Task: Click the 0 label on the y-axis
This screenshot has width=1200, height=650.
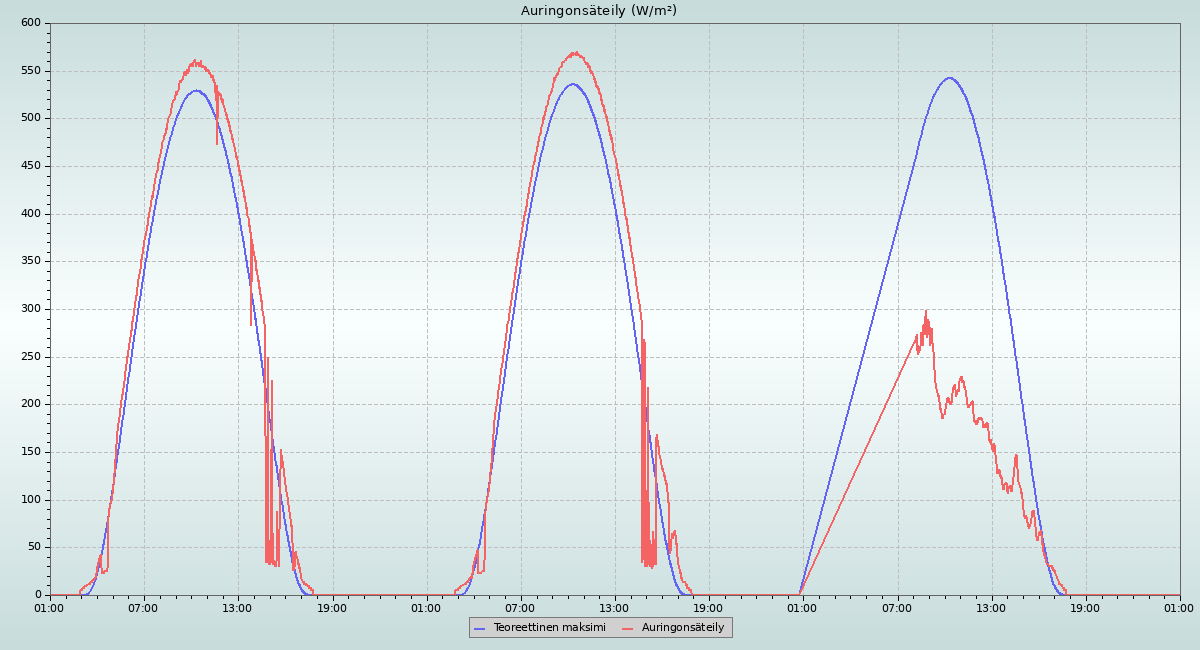Action: tap(38, 595)
